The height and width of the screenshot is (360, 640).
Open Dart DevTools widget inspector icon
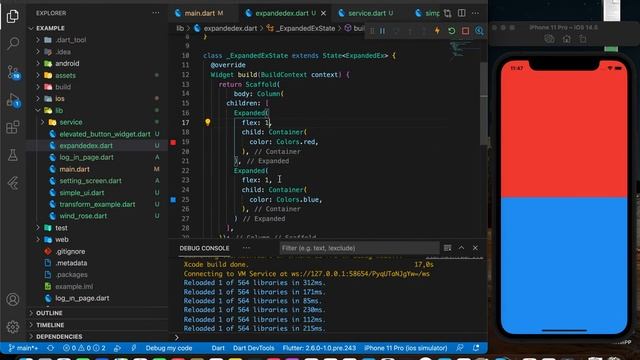point(479,31)
